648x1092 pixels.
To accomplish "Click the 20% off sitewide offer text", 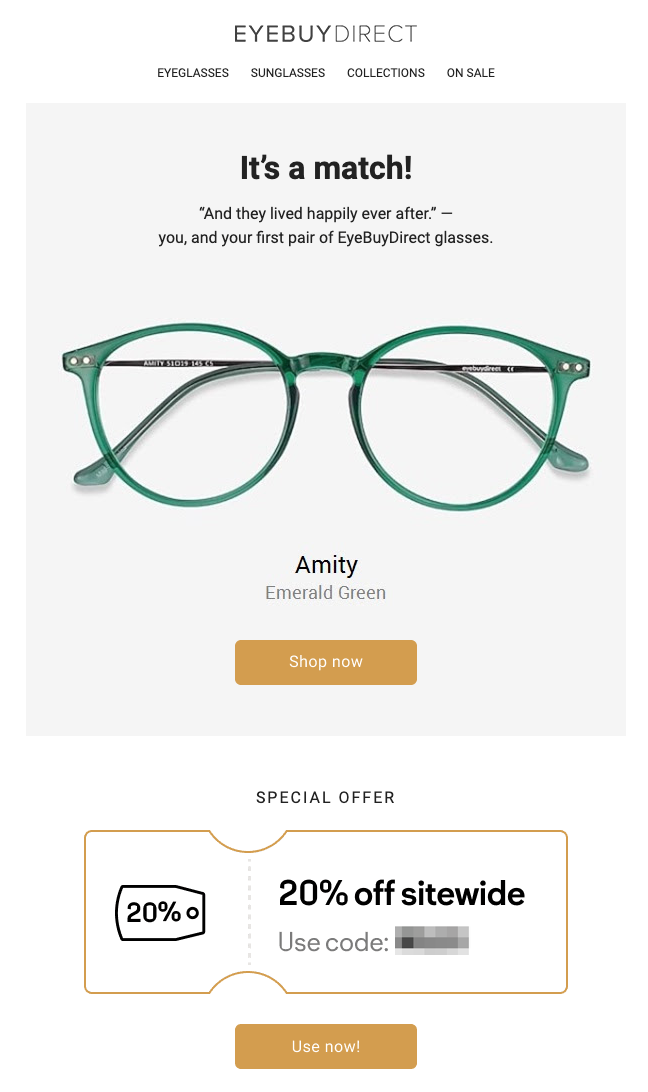I will point(402,893).
